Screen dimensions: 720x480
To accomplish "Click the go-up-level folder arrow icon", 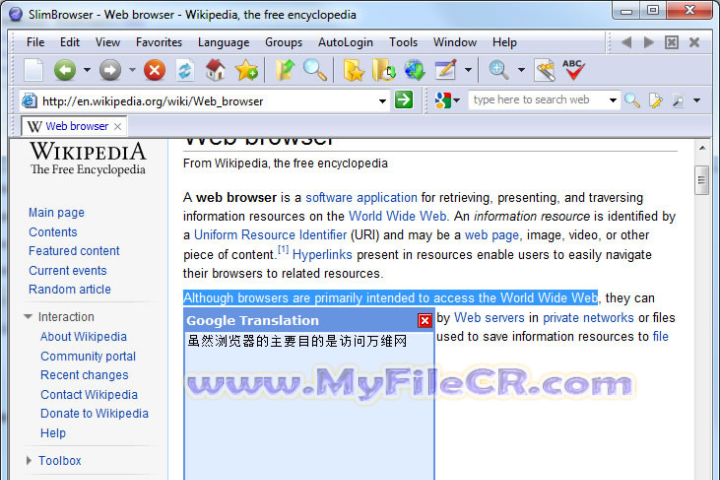I will click(285, 70).
